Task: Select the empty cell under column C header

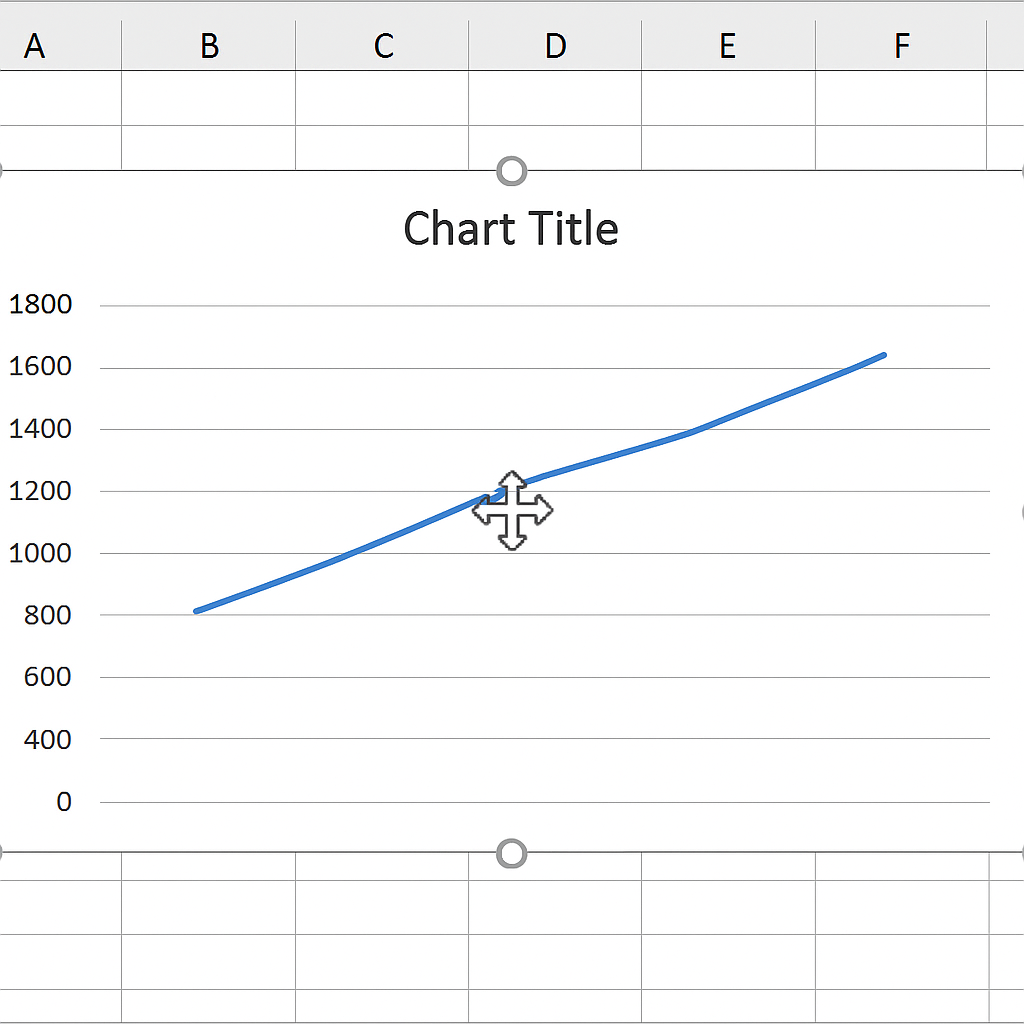Action: (382, 98)
